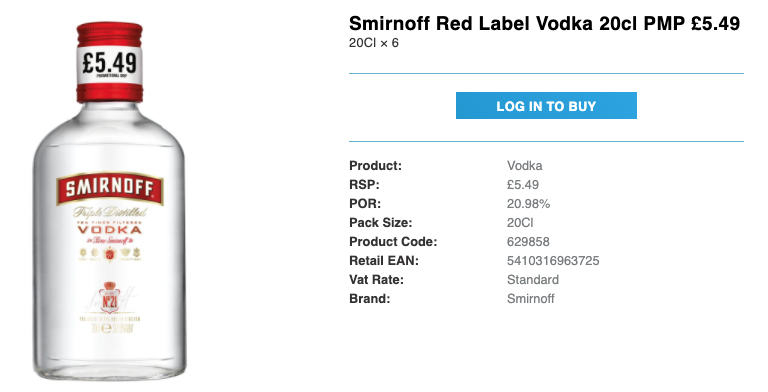Click the POR value 20.98%
768x392 pixels.
pos(528,204)
